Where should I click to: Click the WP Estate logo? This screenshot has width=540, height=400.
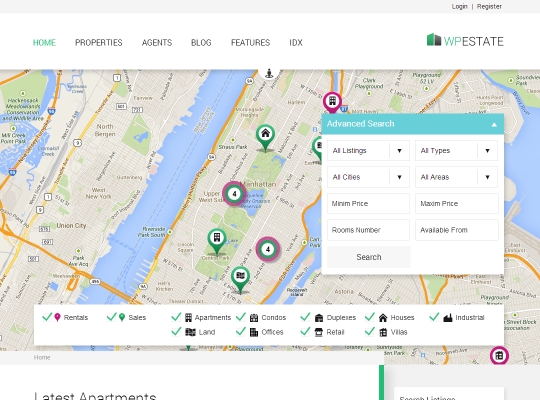coord(465,41)
